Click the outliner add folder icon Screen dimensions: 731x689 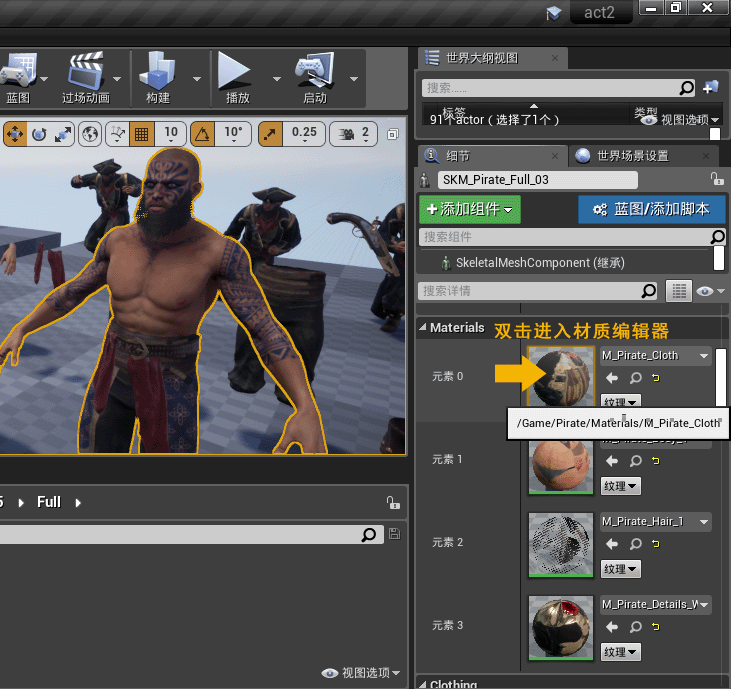point(711,88)
